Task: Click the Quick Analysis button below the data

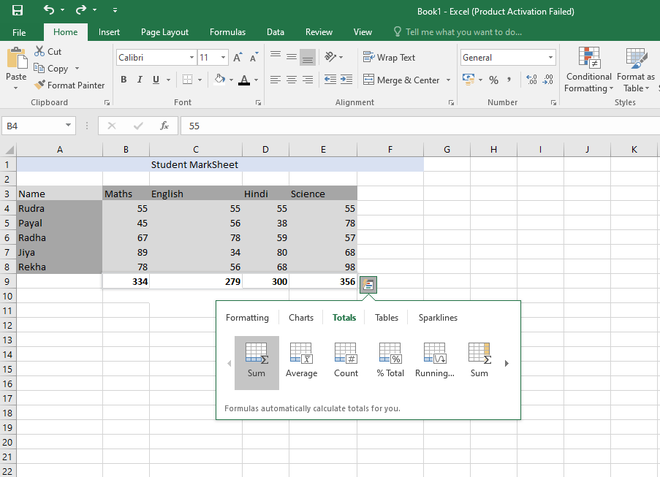Action: pyautogui.click(x=369, y=284)
